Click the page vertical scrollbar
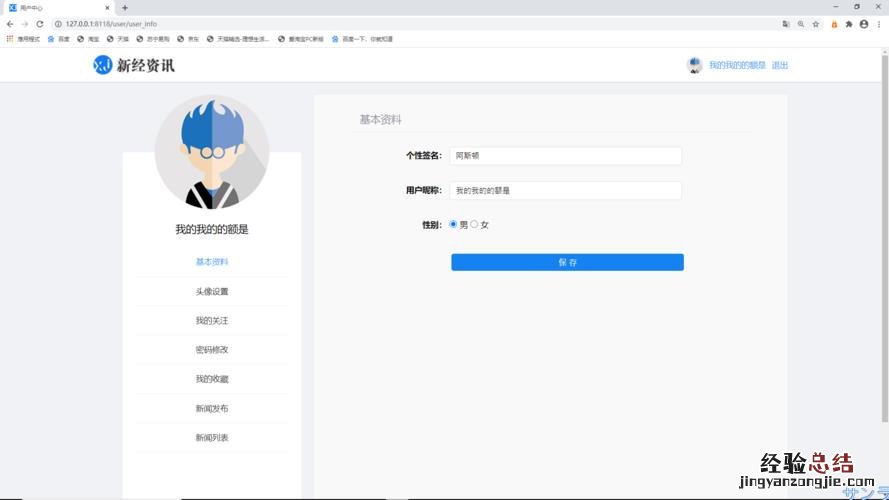This screenshot has height=500, width=889. click(884, 238)
